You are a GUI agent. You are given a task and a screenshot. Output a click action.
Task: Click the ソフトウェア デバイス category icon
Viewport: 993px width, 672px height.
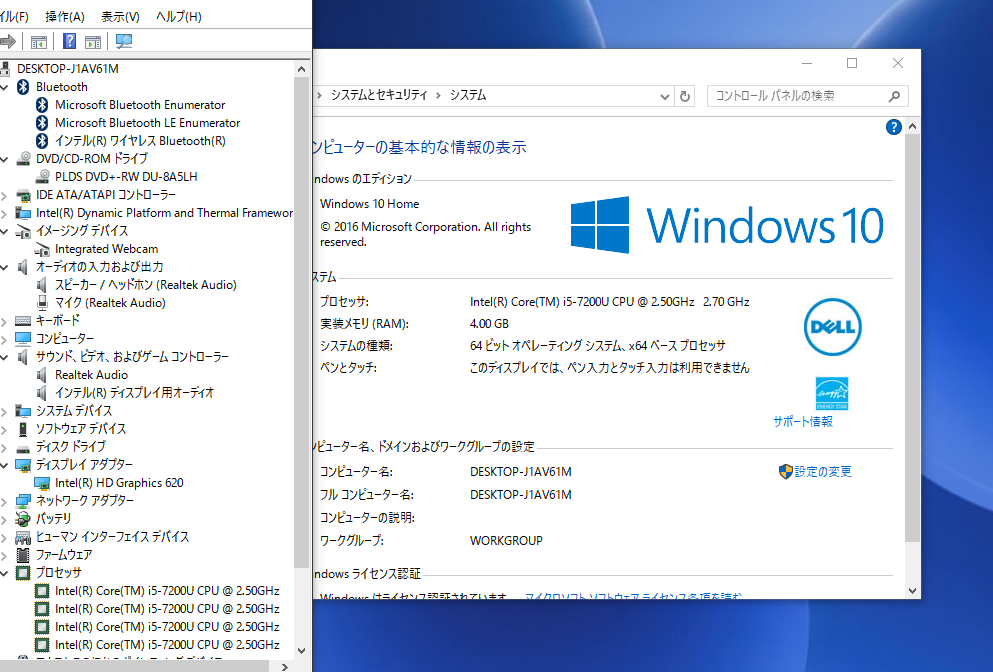pyautogui.click(x=23, y=429)
